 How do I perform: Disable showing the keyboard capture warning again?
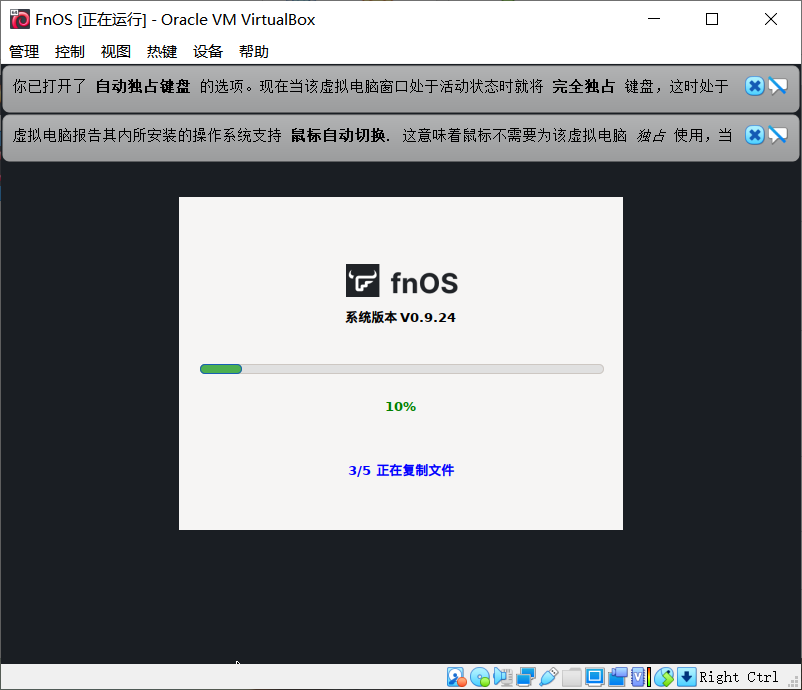(779, 86)
